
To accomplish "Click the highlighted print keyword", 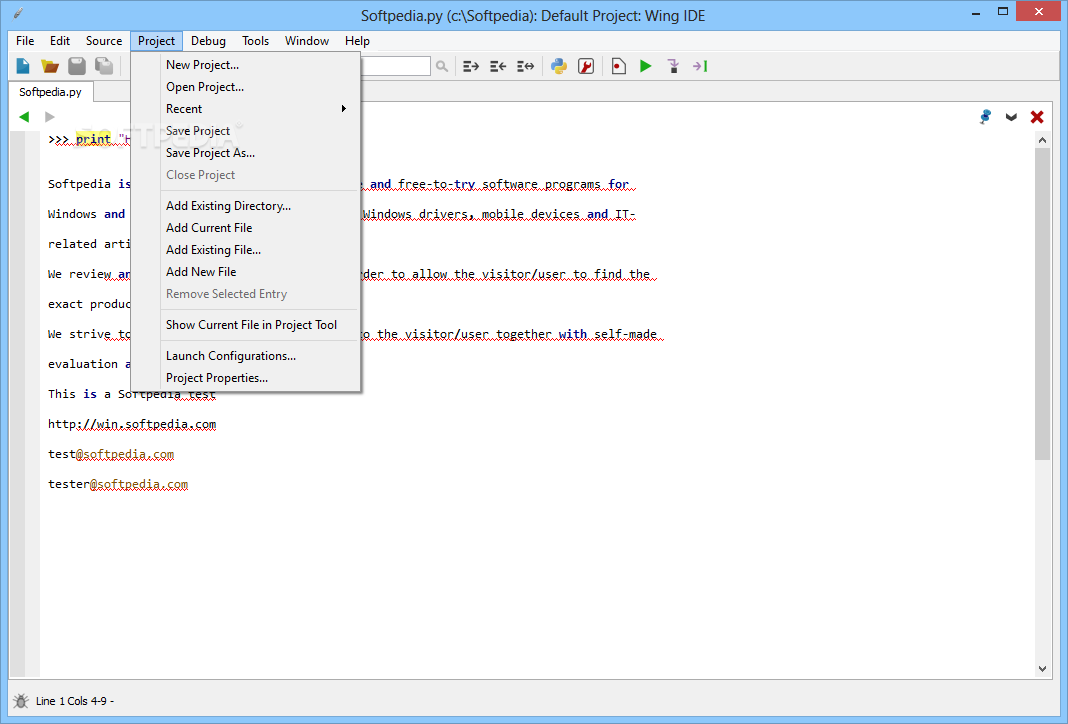I will pyautogui.click(x=93, y=140).
